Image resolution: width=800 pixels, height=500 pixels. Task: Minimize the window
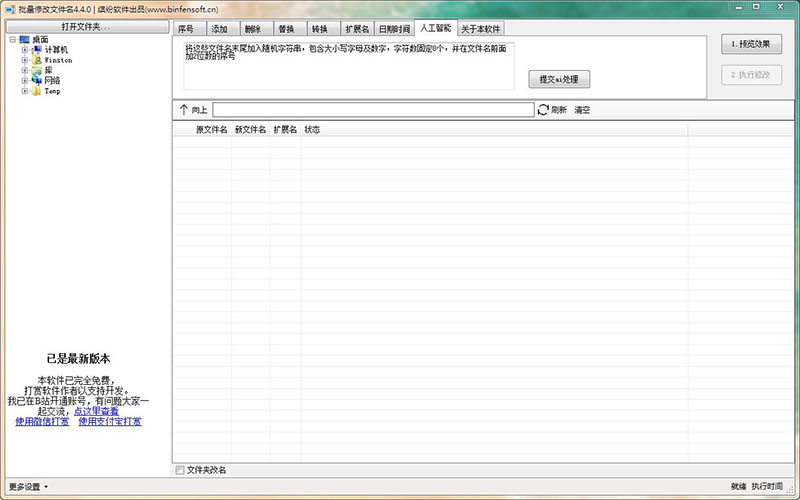(x=738, y=7)
